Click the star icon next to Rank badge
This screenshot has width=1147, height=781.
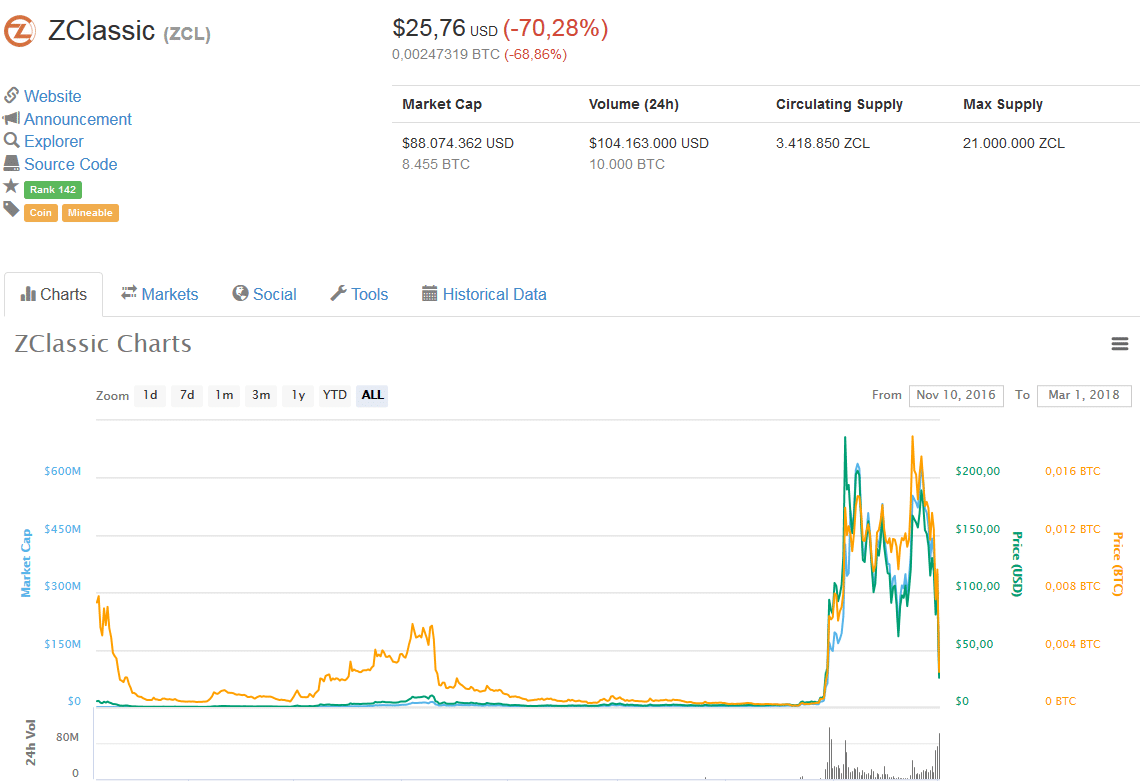pos(11,186)
